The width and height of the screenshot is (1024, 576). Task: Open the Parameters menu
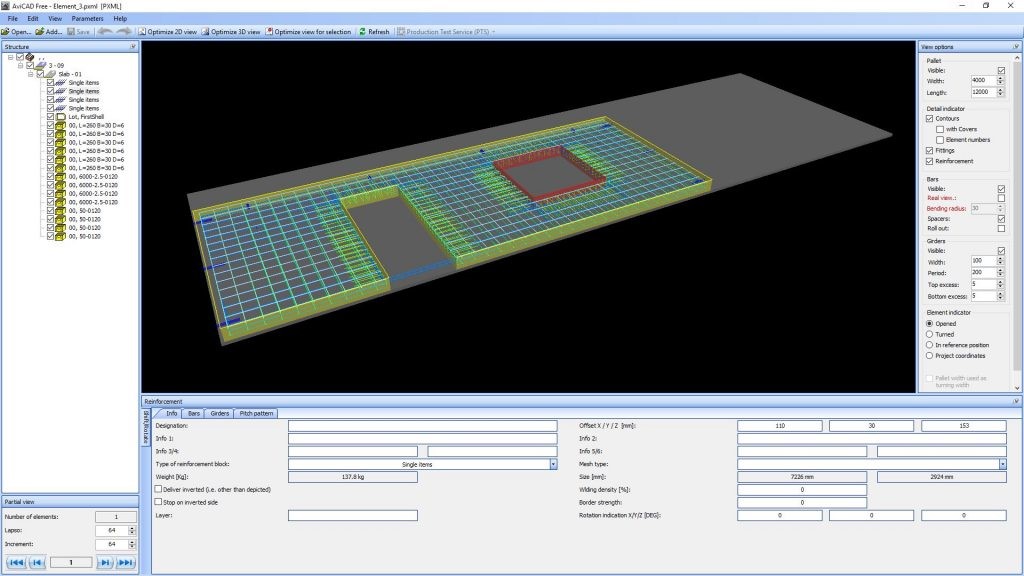tap(87, 18)
